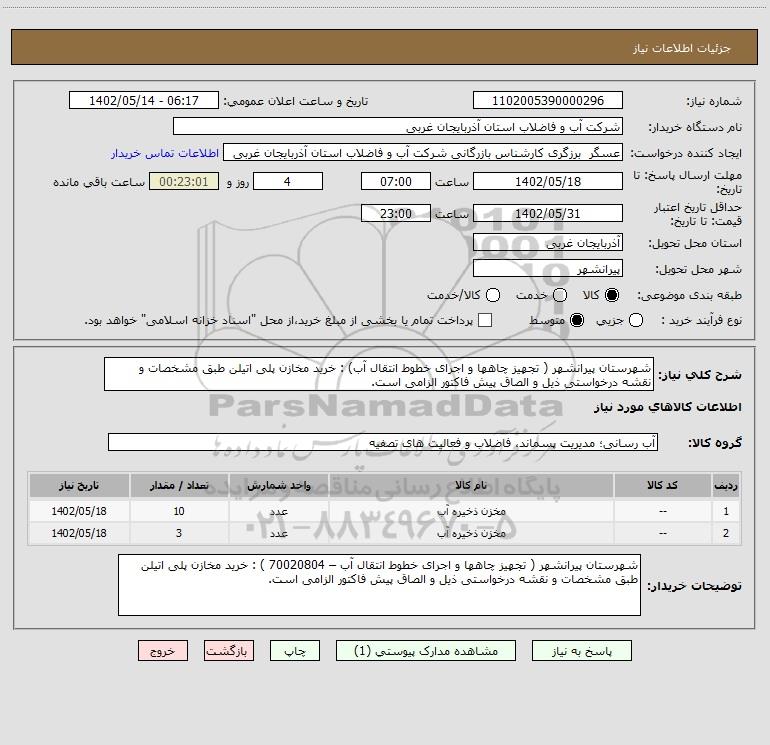
Task: Click the نام کالا column header
Action: (x=471, y=486)
